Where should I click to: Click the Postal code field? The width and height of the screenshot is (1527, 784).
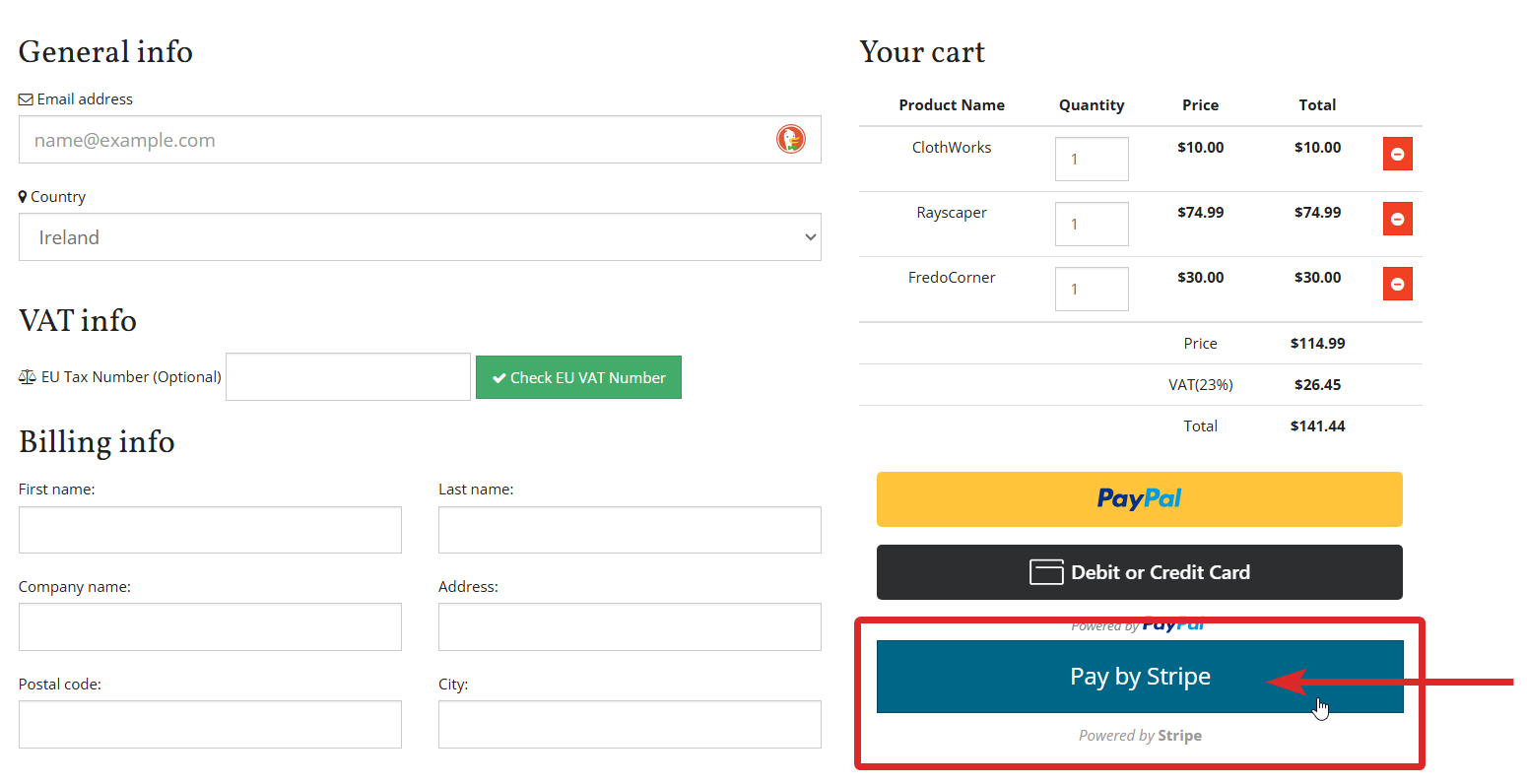210,725
